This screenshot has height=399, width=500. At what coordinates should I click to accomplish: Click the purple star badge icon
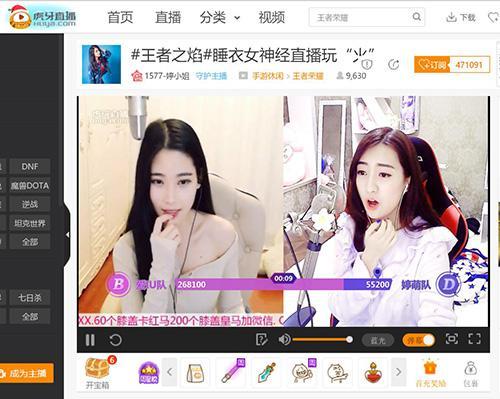[148, 373]
